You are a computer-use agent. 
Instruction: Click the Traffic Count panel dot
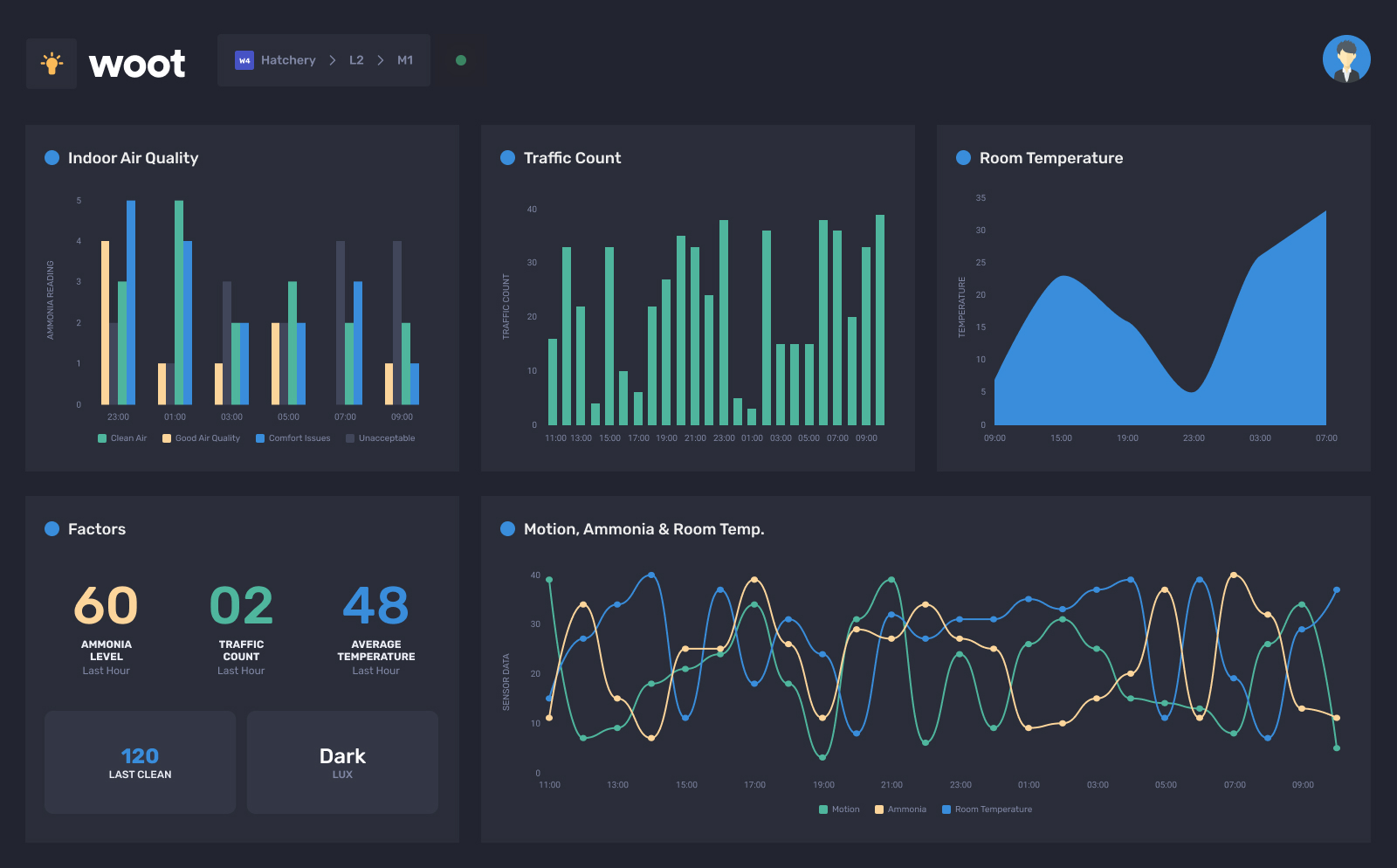(x=507, y=158)
